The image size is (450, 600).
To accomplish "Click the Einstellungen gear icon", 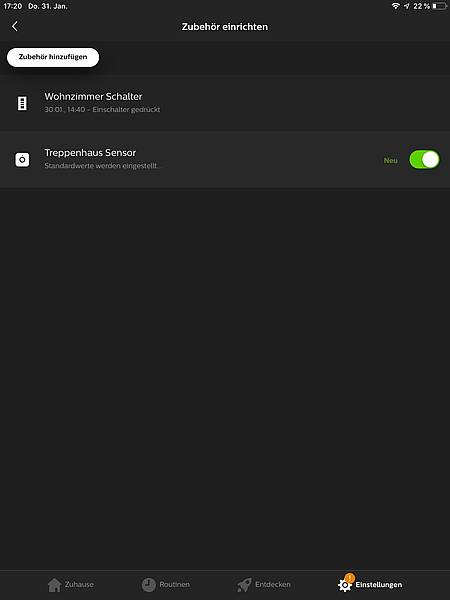I will (344, 585).
